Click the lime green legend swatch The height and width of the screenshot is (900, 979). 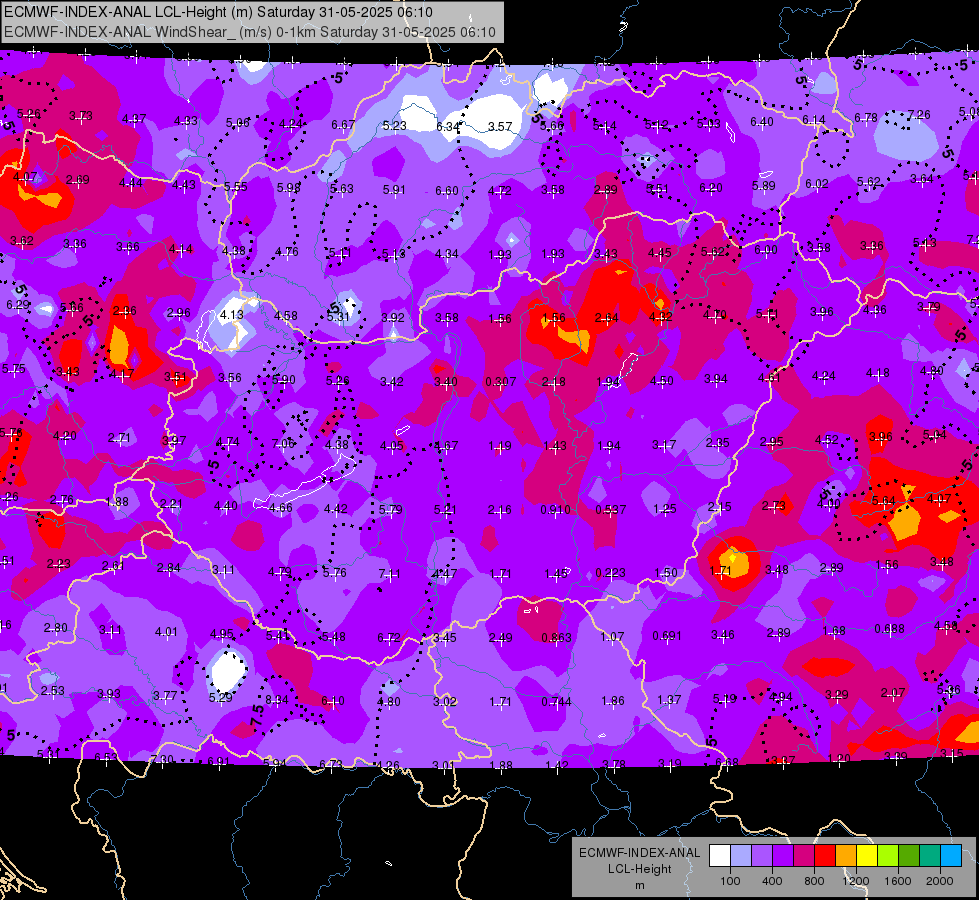pyautogui.click(x=888, y=856)
